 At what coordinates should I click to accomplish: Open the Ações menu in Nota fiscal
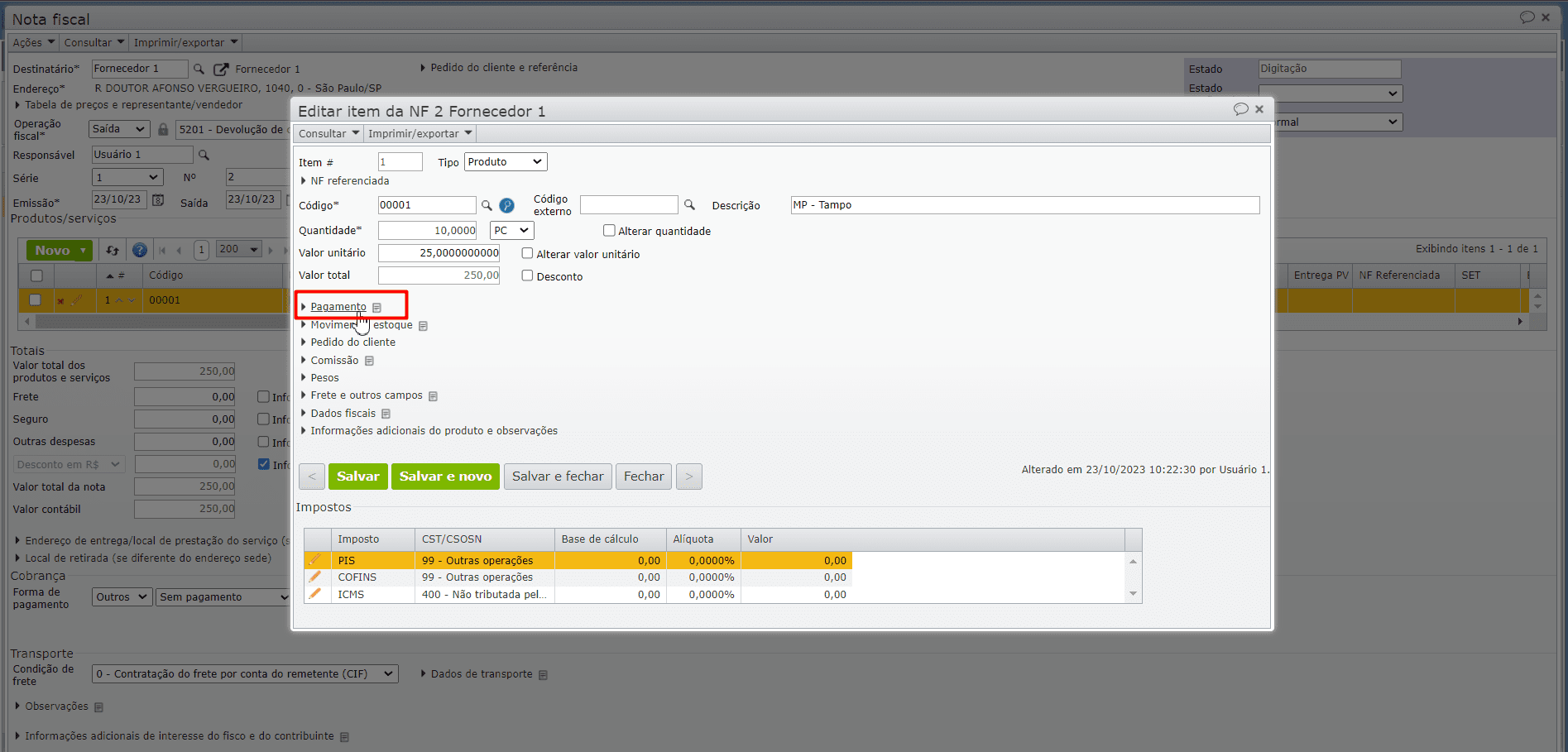tap(33, 42)
